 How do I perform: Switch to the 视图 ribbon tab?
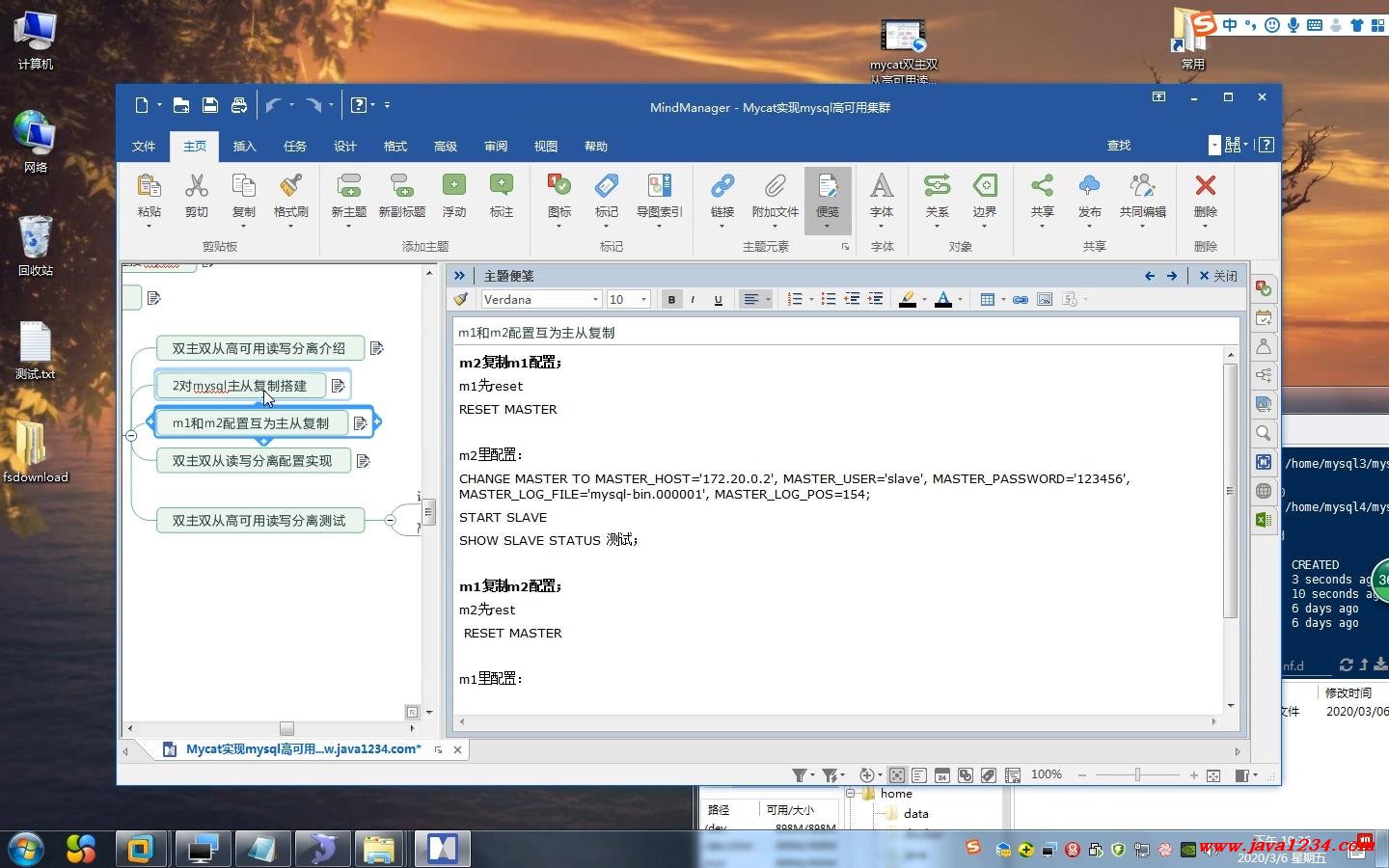pos(546,146)
